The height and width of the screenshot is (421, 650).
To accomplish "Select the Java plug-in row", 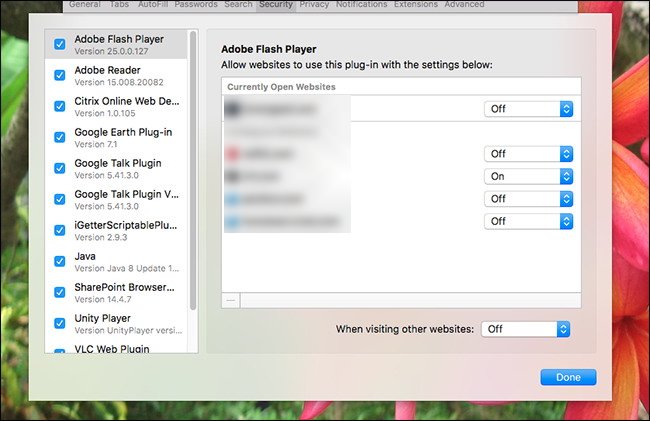I will (x=116, y=261).
